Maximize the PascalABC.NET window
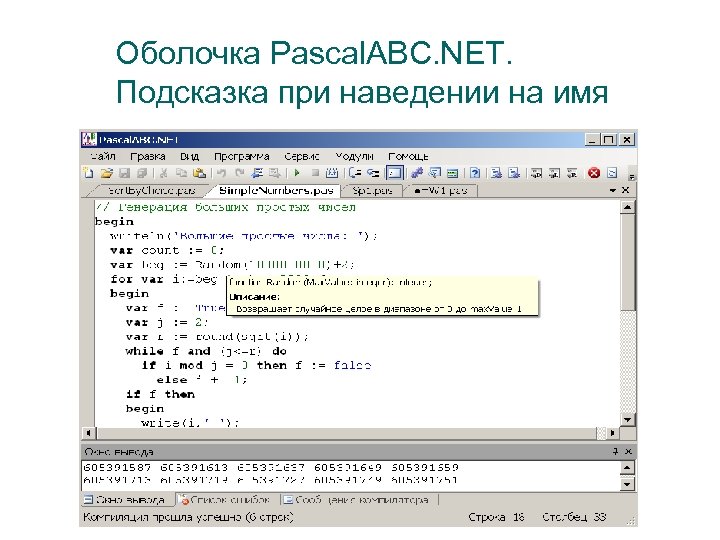720x540 pixels. coord(609,140)
